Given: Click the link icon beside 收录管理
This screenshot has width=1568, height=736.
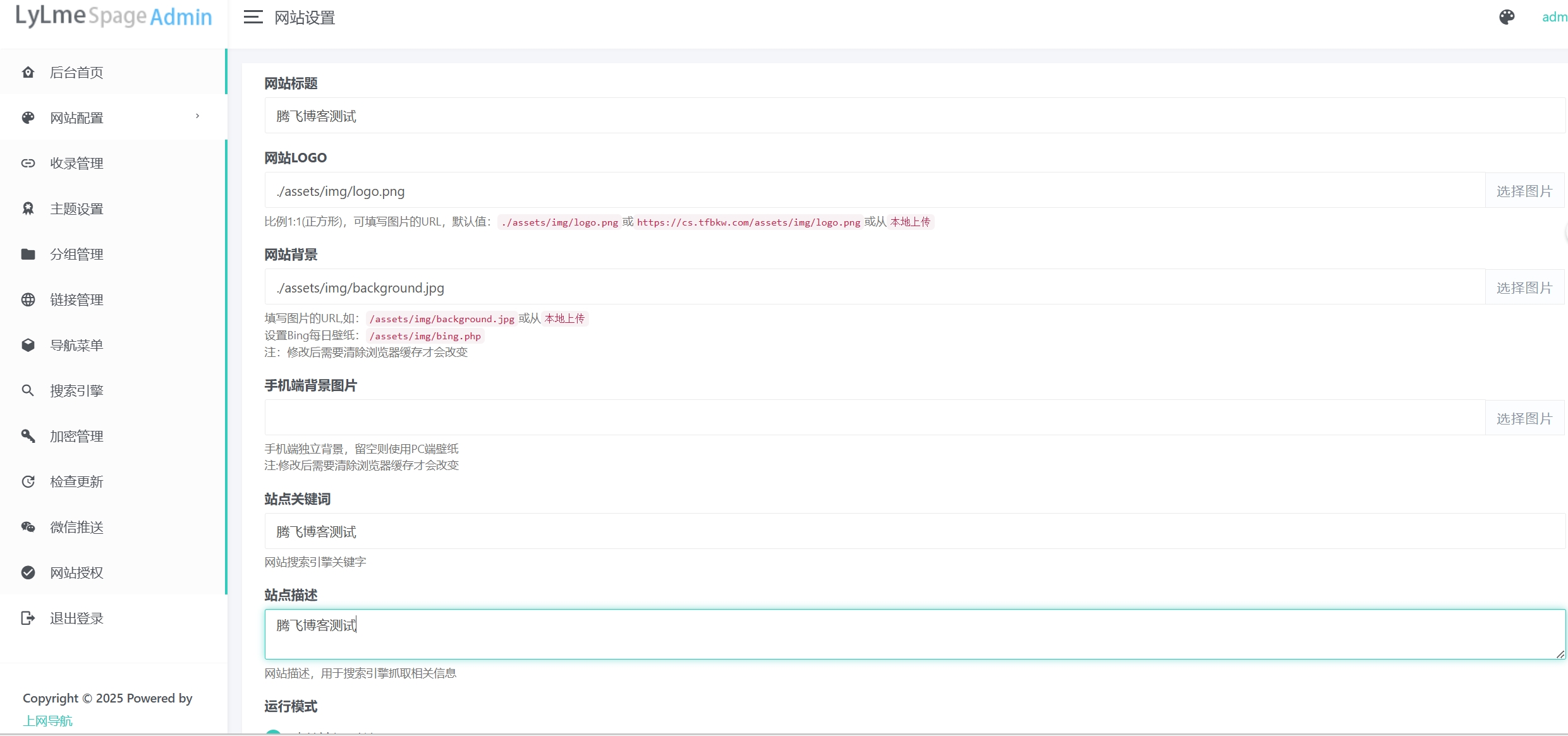Looking at the screenshot, I should point(28,163).
